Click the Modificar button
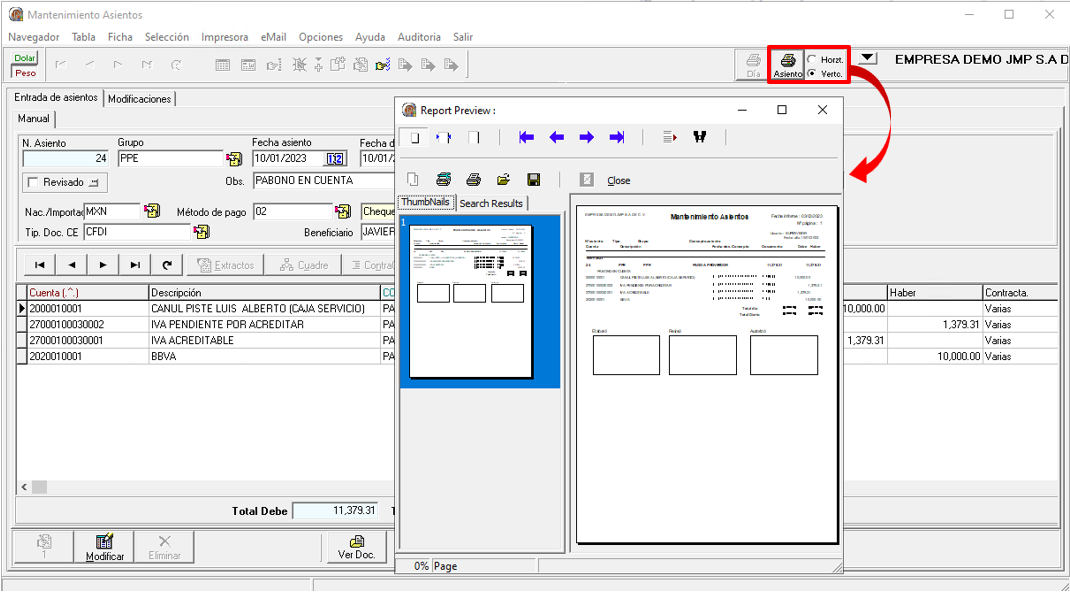Image resolution: width=1070 pixels, height=592 pixels. pyautogui.click(x=104, y=547)
